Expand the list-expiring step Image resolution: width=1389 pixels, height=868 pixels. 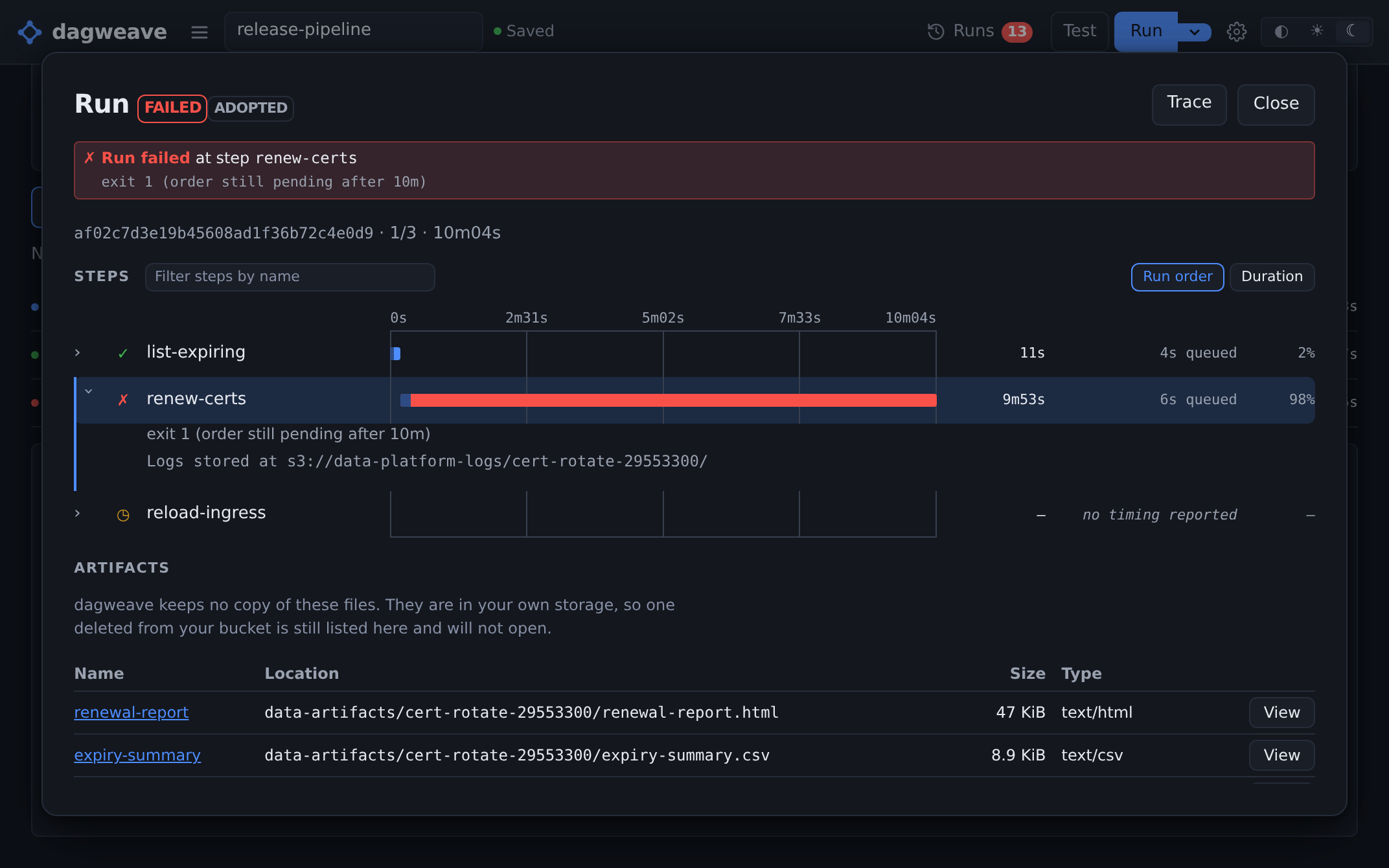click(x=78, y=352)
